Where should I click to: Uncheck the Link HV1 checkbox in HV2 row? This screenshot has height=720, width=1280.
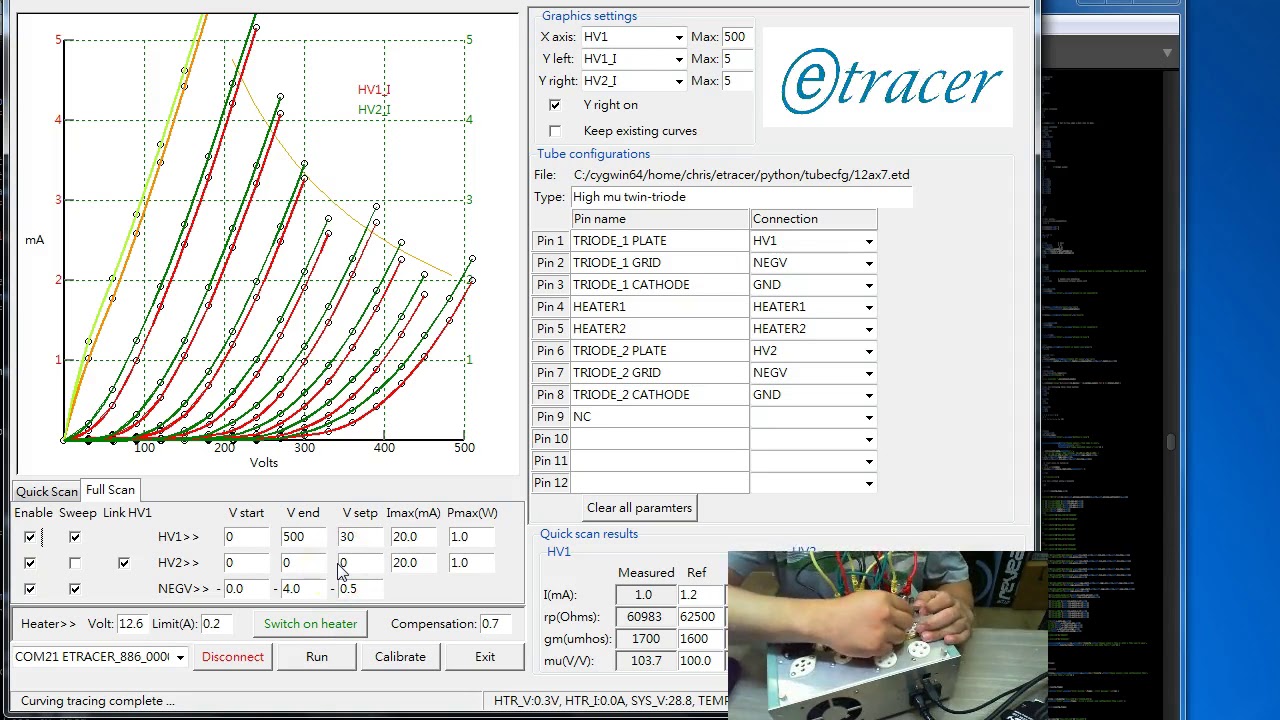tap(124, 563)
